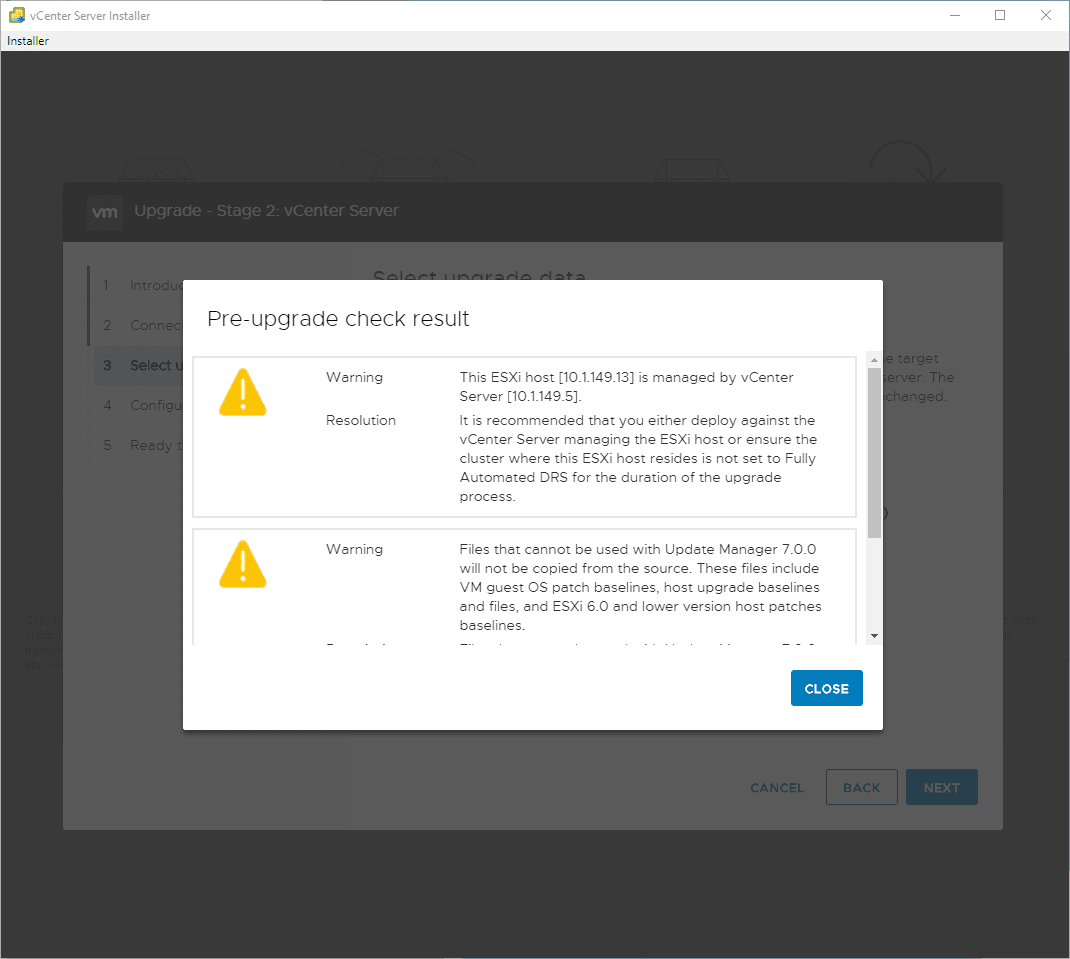
Task: Click the 'Warning' label beside Update Manager text
Action: click(x=354, y=549)
